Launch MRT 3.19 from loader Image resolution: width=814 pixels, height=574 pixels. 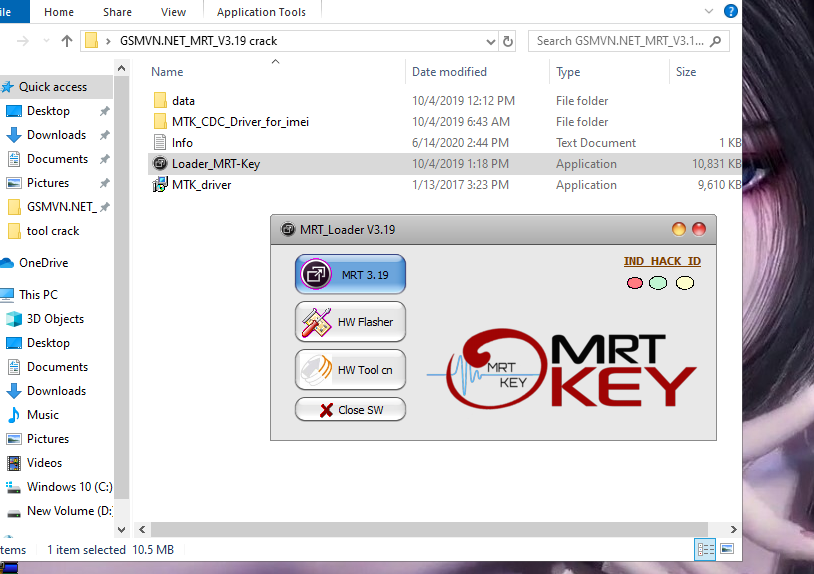pyautogui.click(x=350, y=275)
